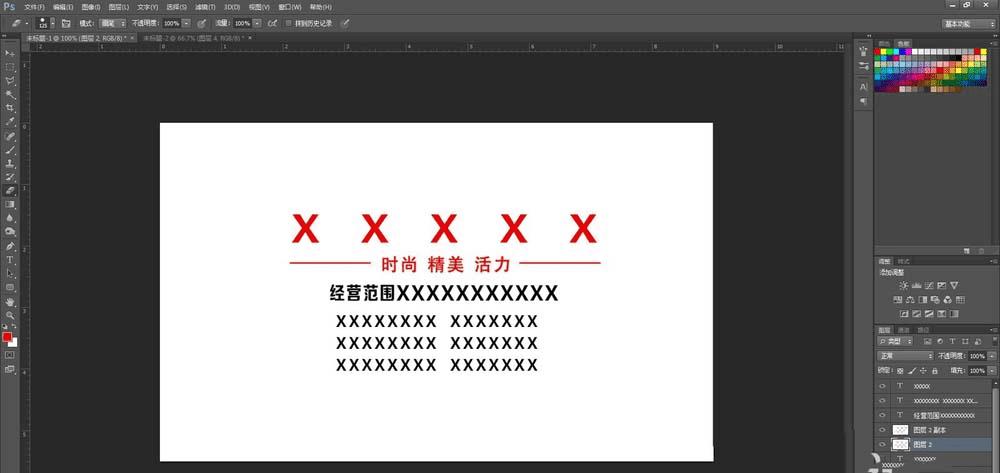The height and width of the screenshot is (473, 1000).
Task: Pick yellow swatch in Swatches panel
Action: (885, 52)
